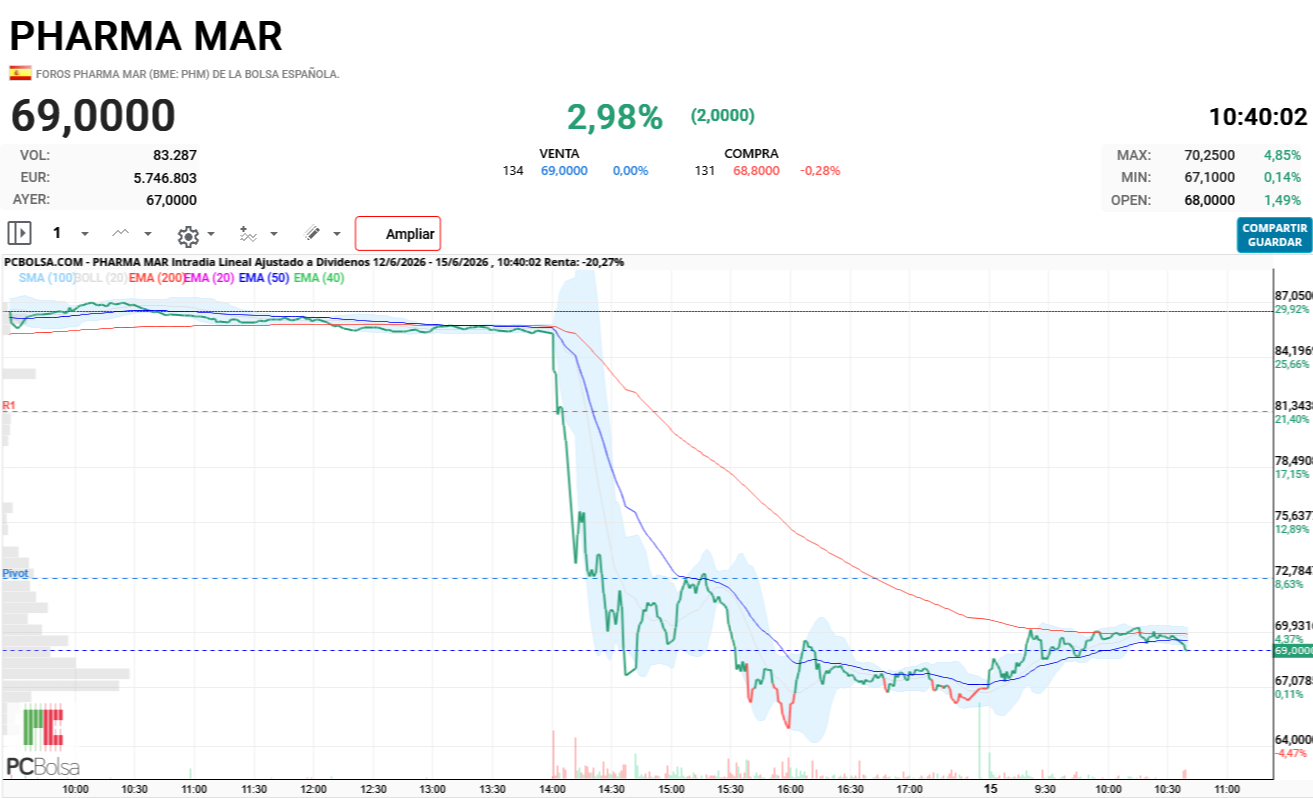Click the green 69,000 price tag on axis
The image size is (1313, 798).
pyautogui.click(x=1292, y=650)
